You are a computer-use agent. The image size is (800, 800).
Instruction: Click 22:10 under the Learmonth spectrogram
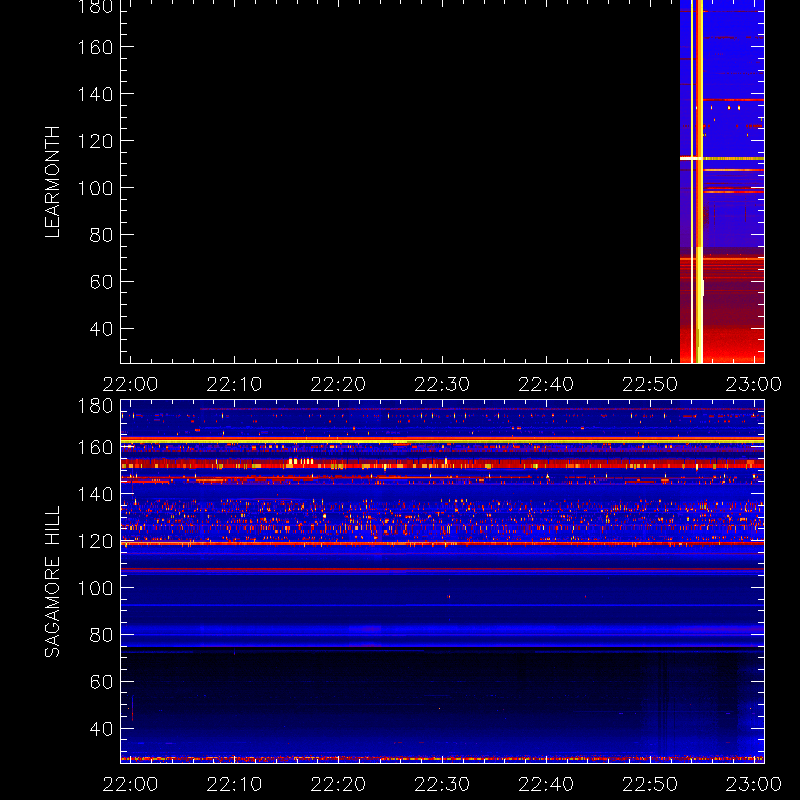[234, 384]
